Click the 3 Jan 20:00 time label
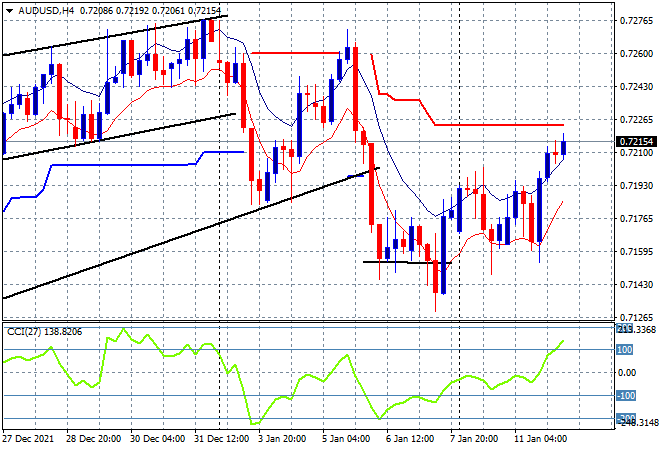The image size is (660, 450). pyautogui.click(x=282, y=439)
